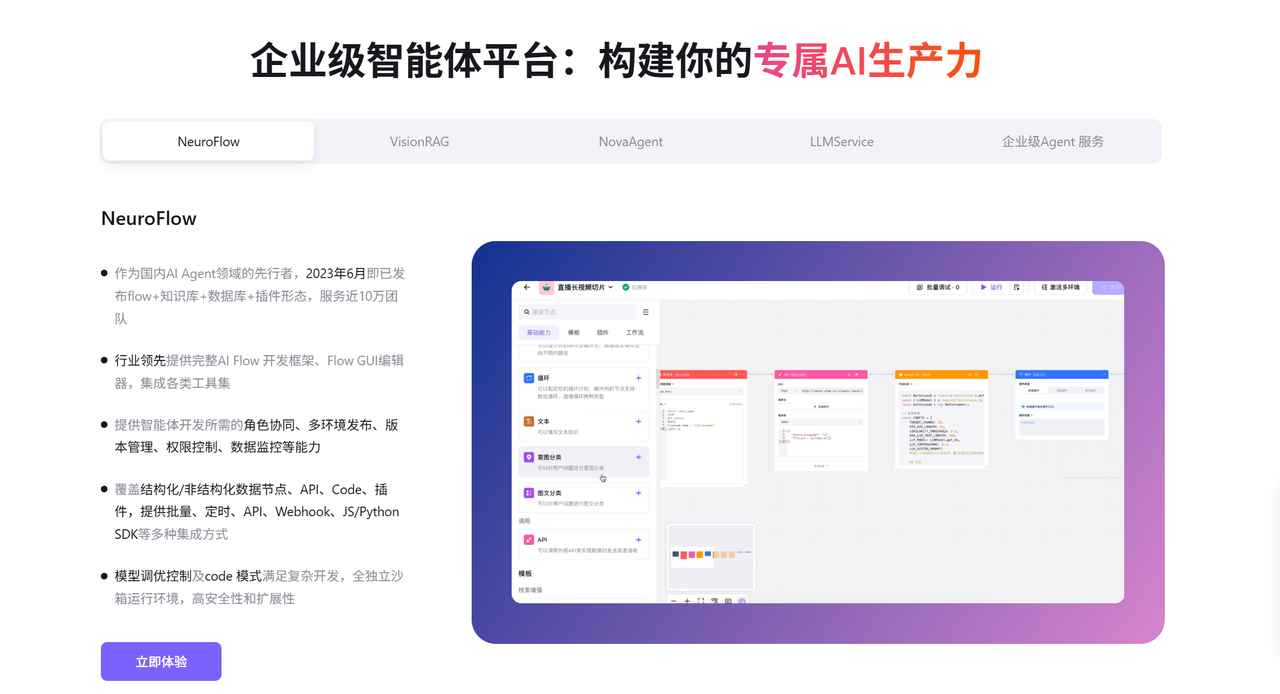Click the orange JavaScript node header
Screen dimensions: 1280x694
(941, 375)
